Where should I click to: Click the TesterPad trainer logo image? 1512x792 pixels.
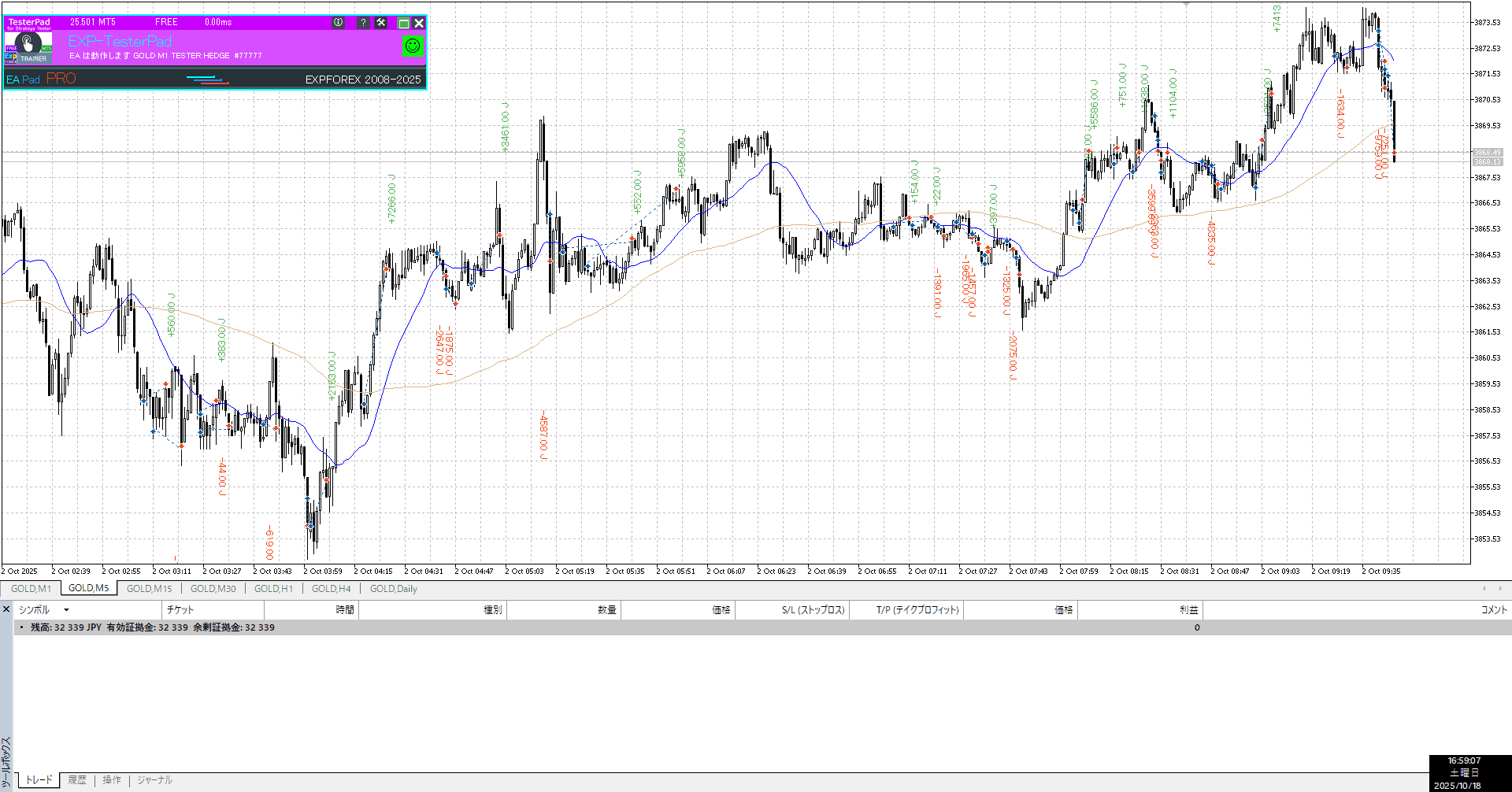28,46
